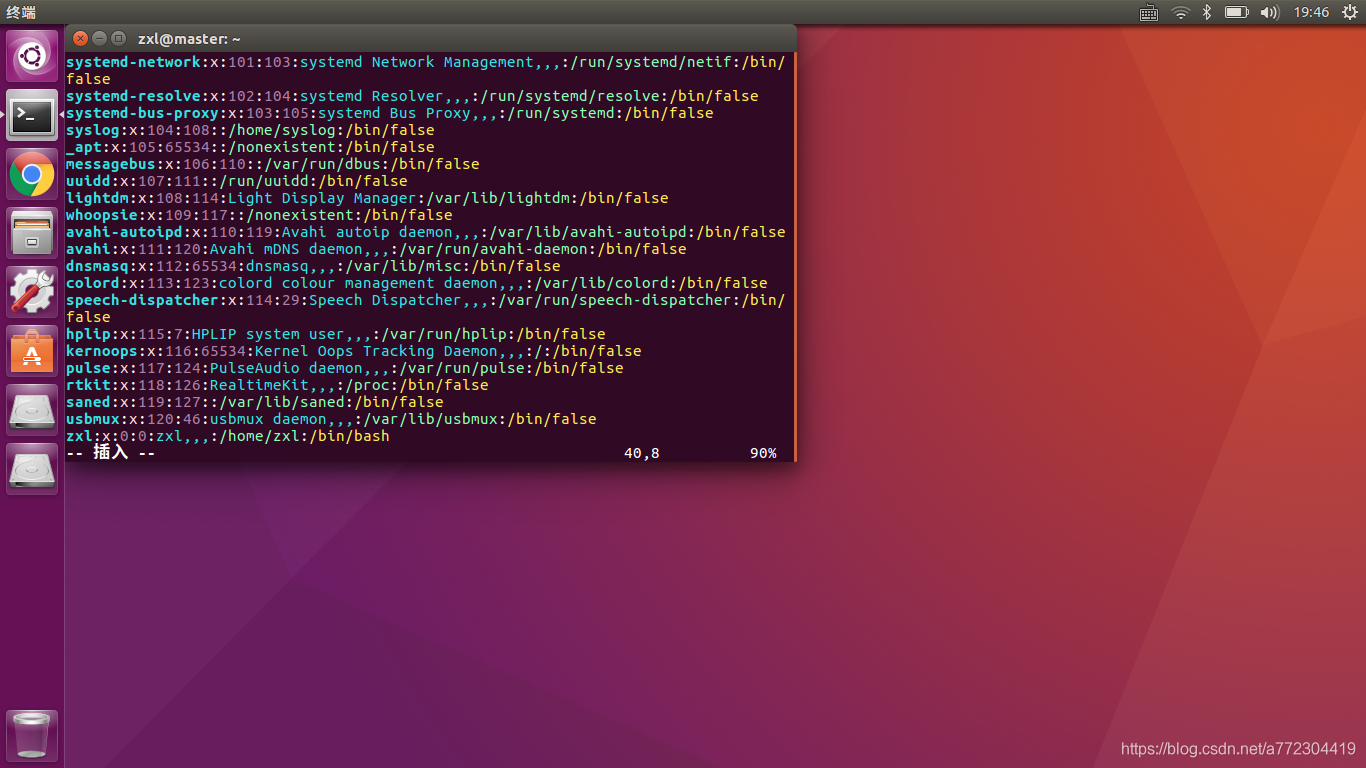The width and height of the screenshot is (1366, 768).
Task: Open the upper disk drive launcher icon
Action: pos(31,410)
